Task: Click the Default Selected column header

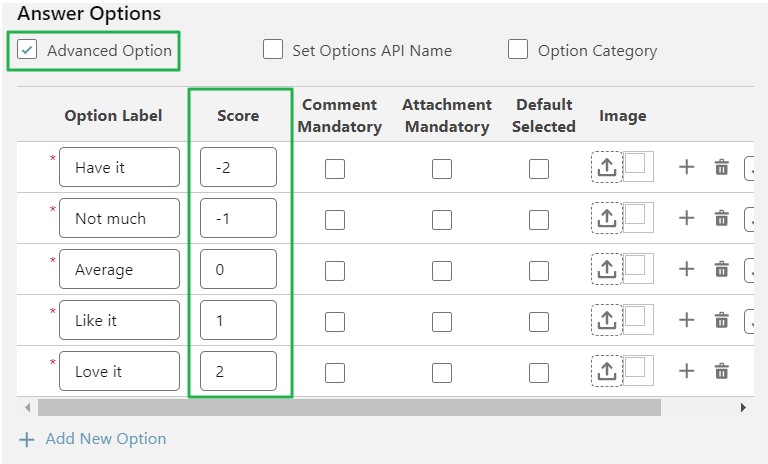Action: point(544,116)
